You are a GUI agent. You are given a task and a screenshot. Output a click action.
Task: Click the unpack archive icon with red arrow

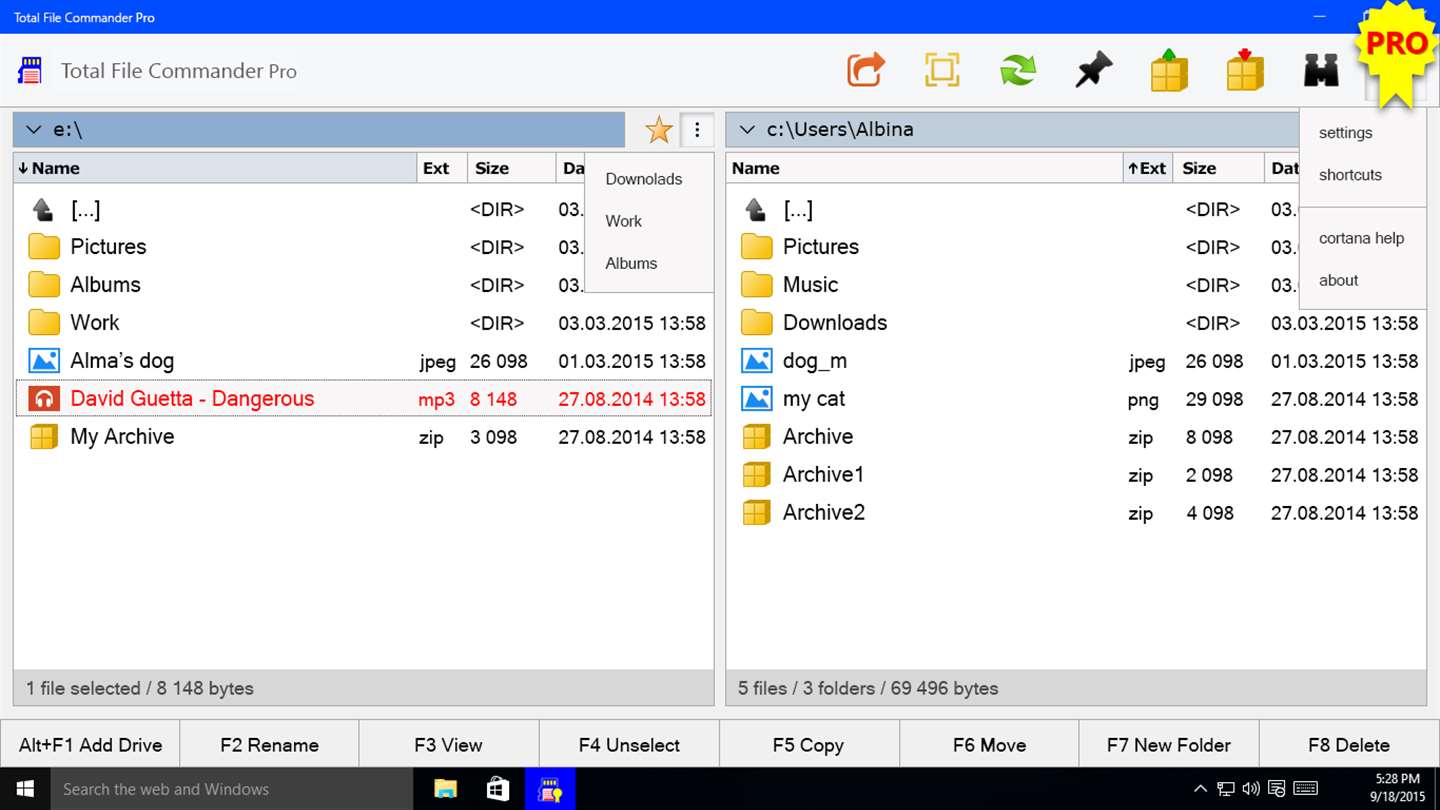pyautogui.click(x=1245, y=70)
